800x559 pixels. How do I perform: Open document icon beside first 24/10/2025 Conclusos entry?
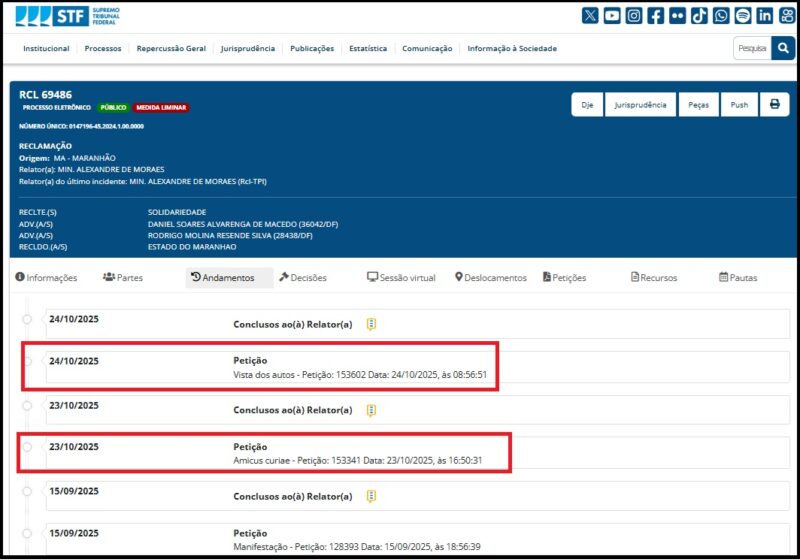pos(371,324)
